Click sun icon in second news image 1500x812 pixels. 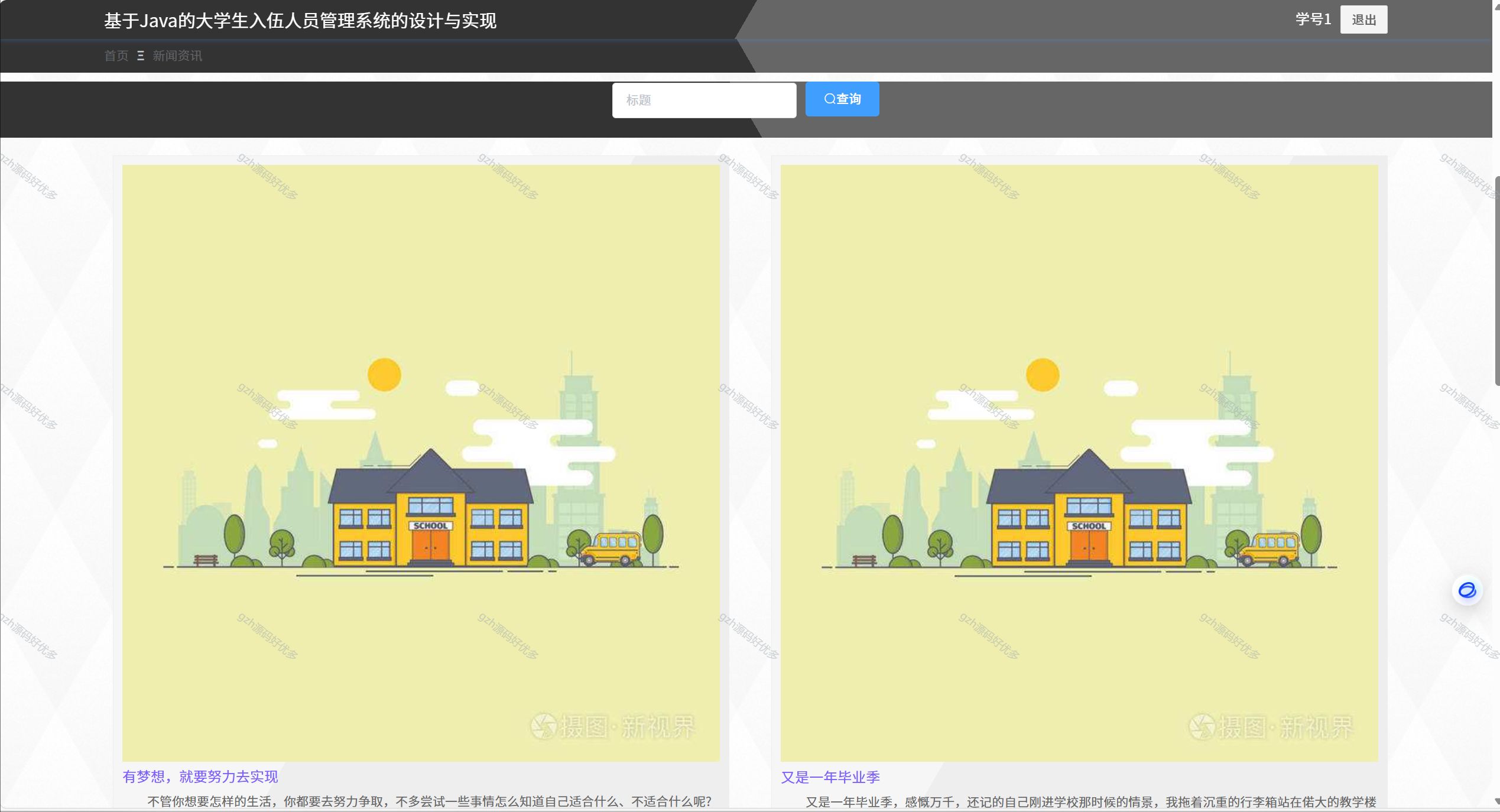(x=1043, y=375)
